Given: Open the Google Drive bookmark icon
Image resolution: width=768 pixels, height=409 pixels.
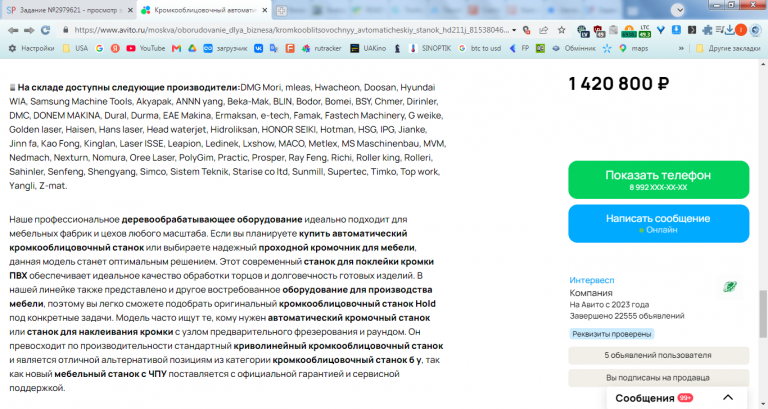Looking at the screenshot, I should coord(192,48).
